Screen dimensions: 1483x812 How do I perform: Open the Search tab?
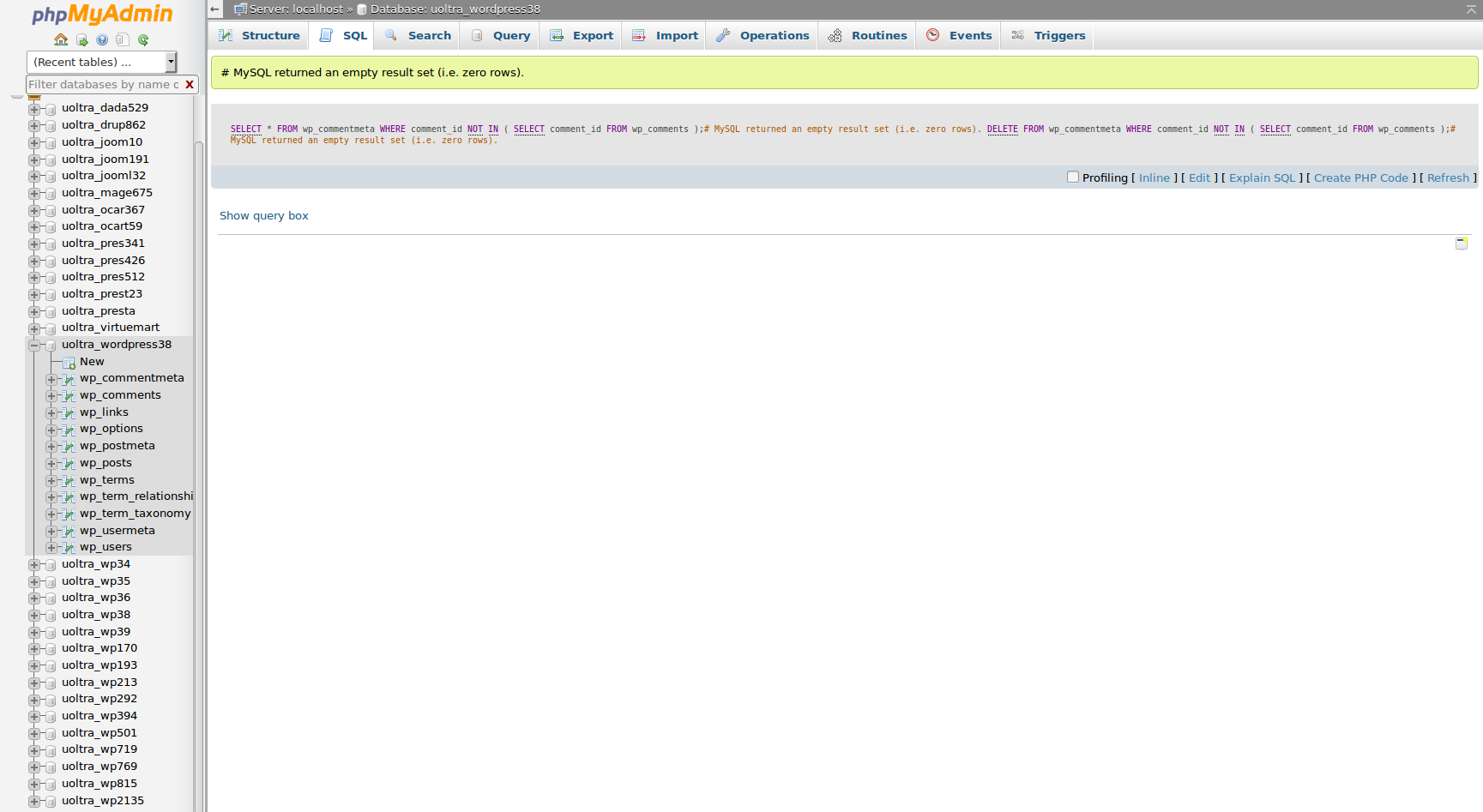pos(418,35)
